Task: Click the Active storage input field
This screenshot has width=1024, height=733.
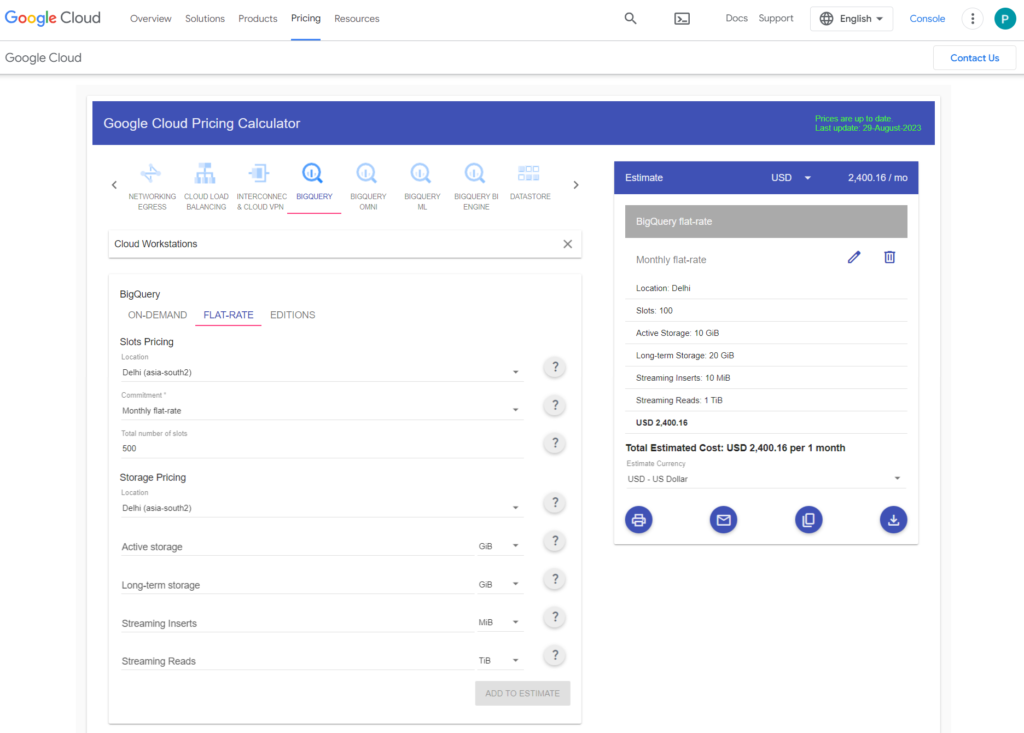Action: (297, 547)
